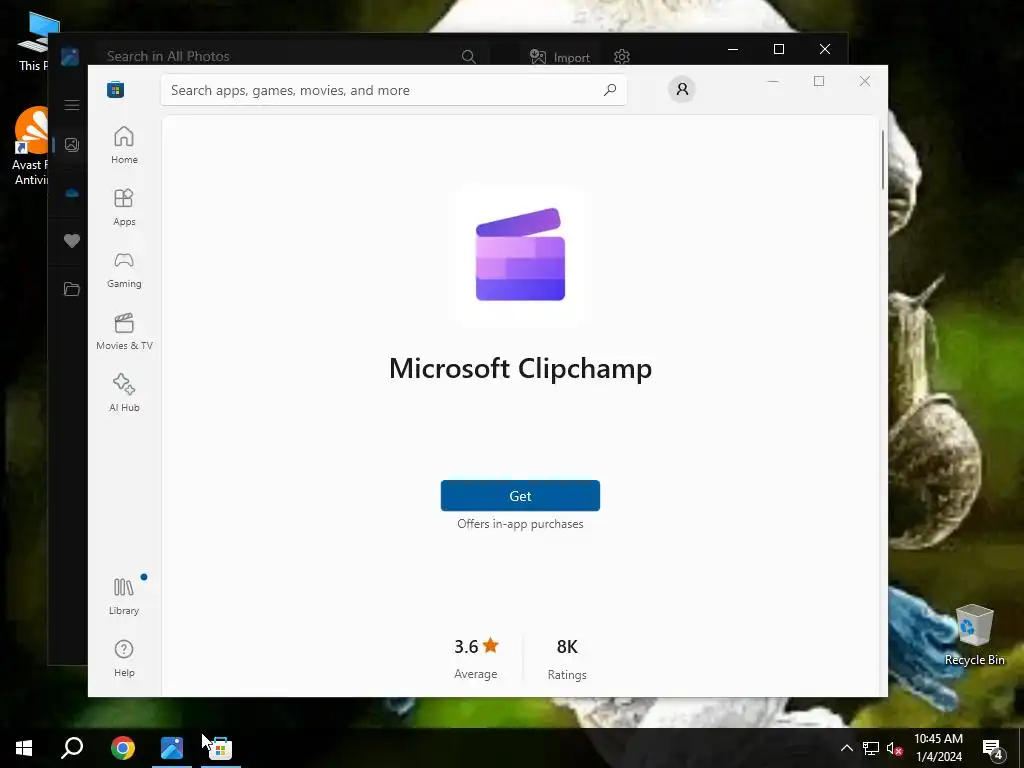Open Apps section in Store sidebar

click(x=124, y=207)
